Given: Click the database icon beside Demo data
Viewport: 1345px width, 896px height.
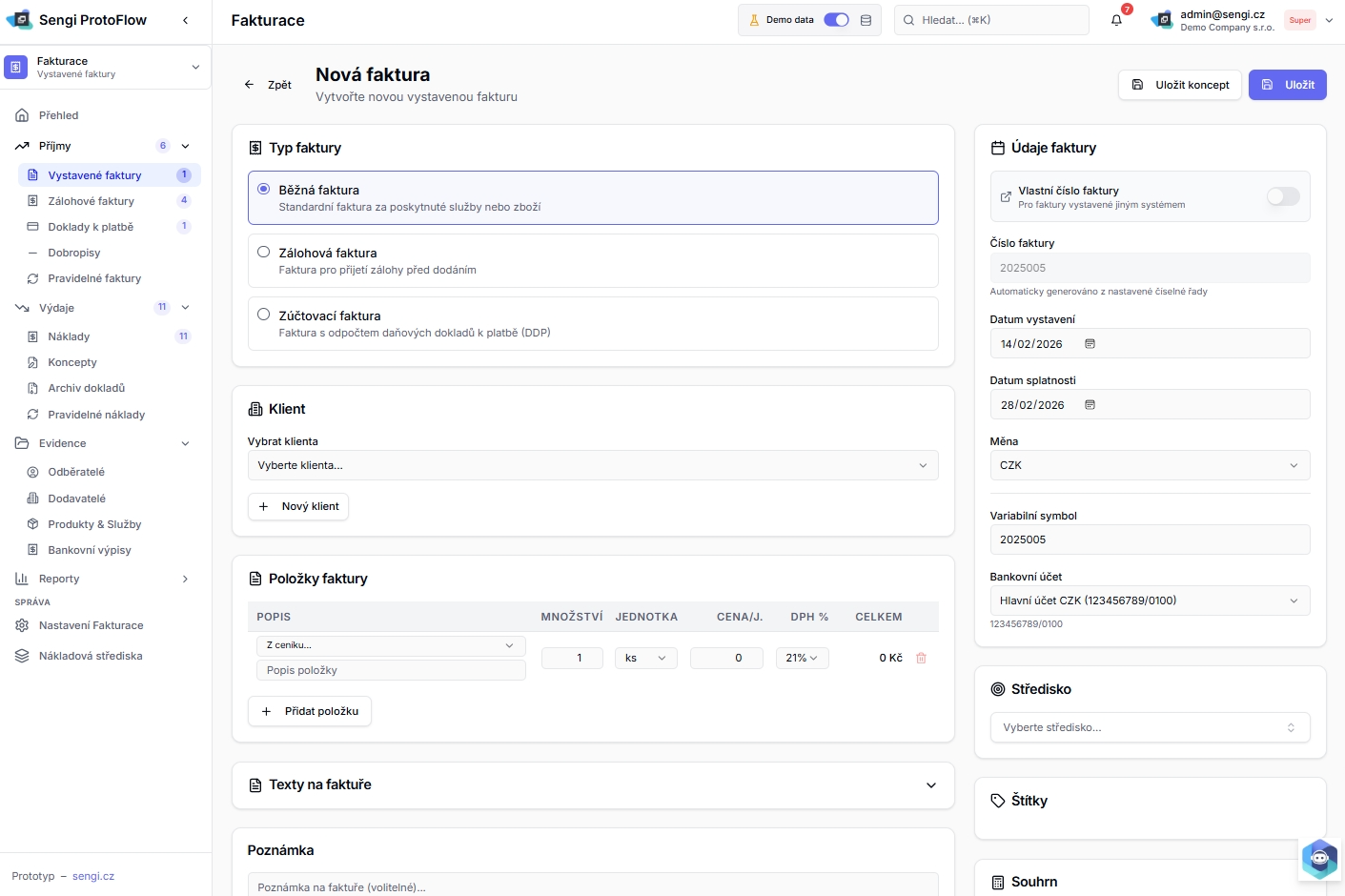Looking at the screenshot, I should (866, 20).
